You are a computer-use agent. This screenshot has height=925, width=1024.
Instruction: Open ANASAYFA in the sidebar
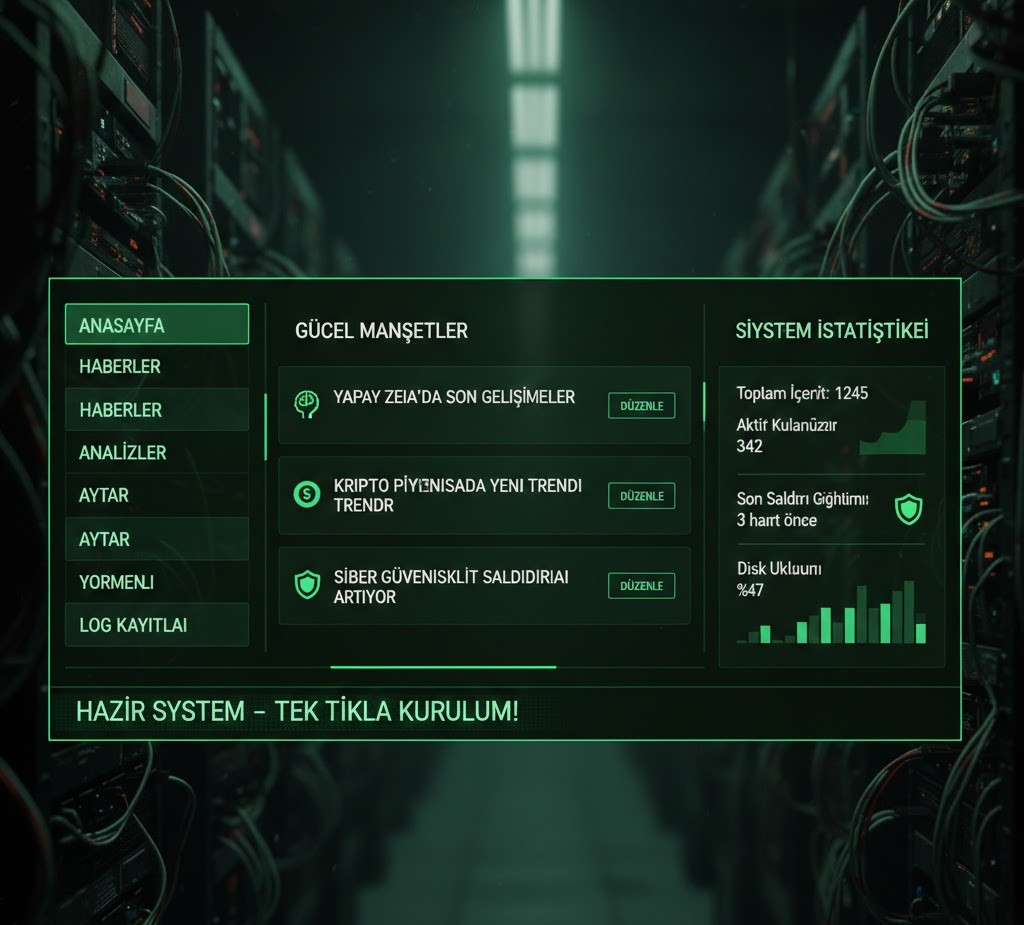pyautogui.click(x=156, y=325)
